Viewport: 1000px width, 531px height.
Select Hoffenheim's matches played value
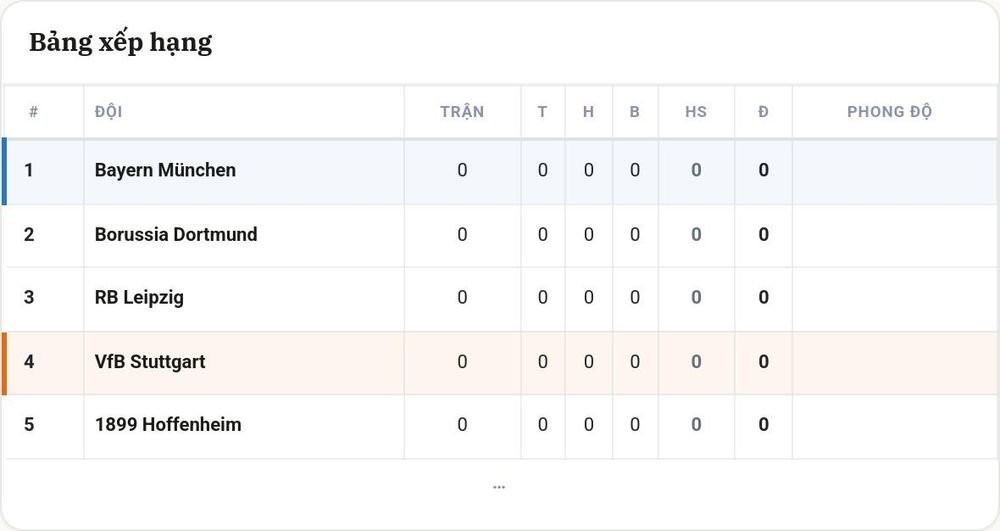tap(462, 425)
